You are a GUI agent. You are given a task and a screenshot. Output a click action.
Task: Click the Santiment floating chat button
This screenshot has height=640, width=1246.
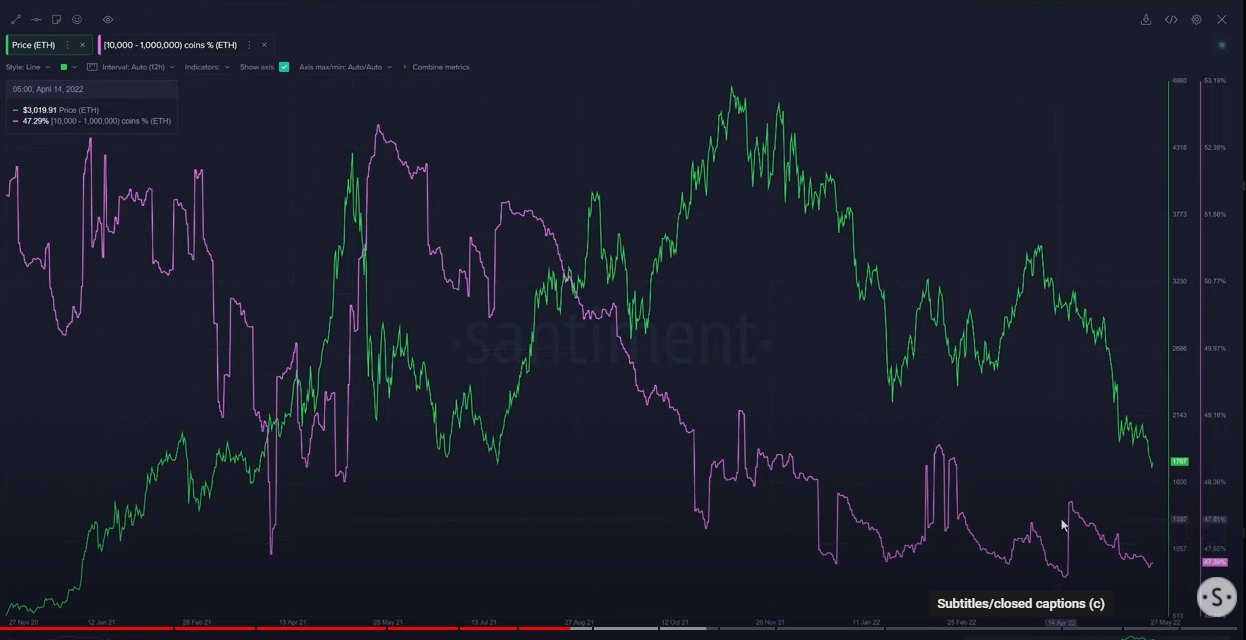(1216, 597)
